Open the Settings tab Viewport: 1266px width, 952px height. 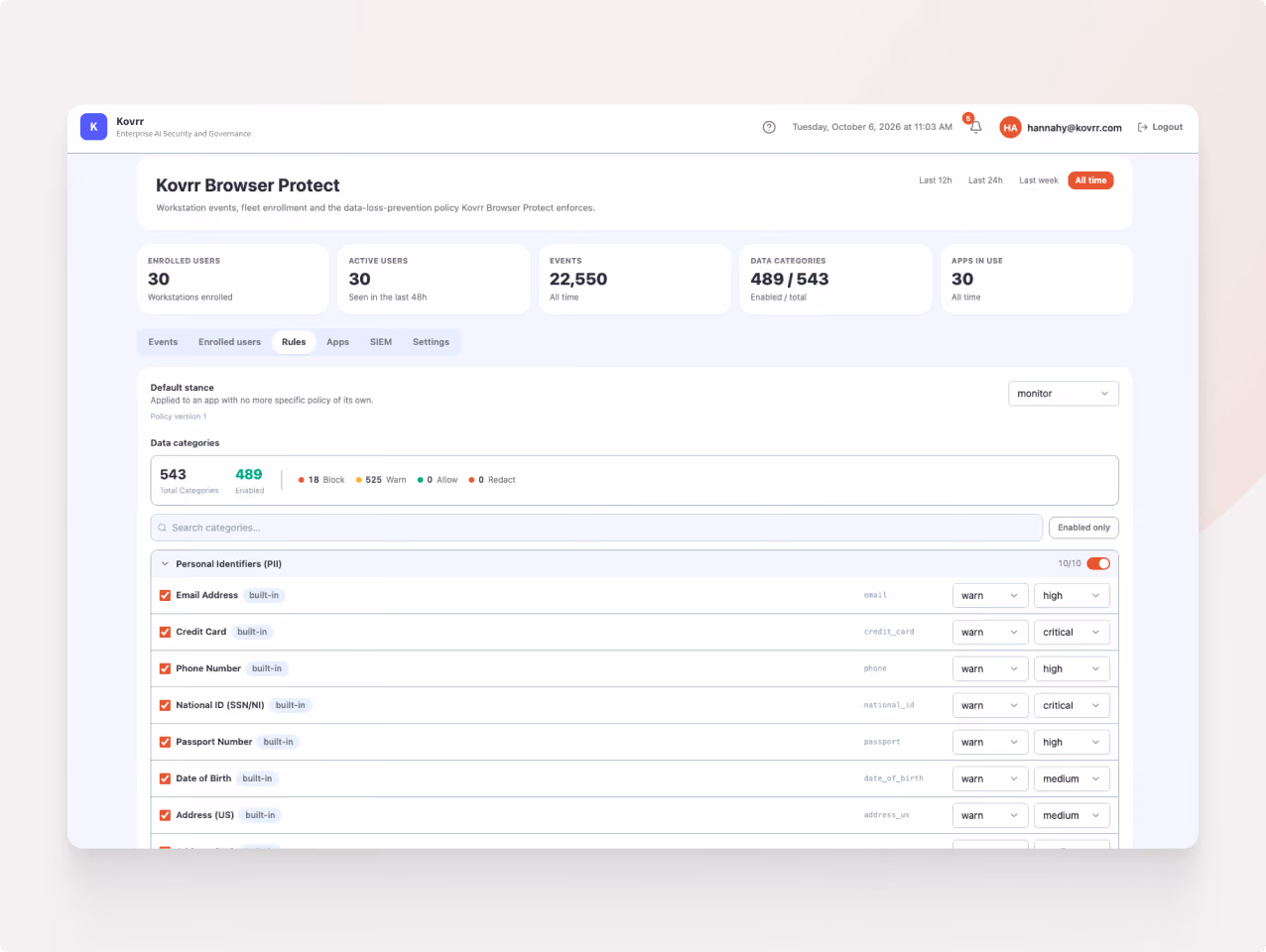(431, 342)
